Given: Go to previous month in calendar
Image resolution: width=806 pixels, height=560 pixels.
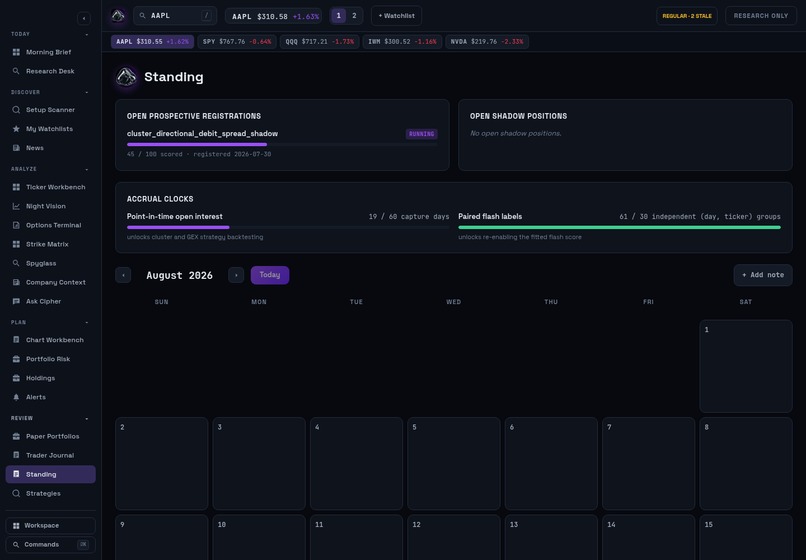Looking at the screenshot, I should point(123,275).
